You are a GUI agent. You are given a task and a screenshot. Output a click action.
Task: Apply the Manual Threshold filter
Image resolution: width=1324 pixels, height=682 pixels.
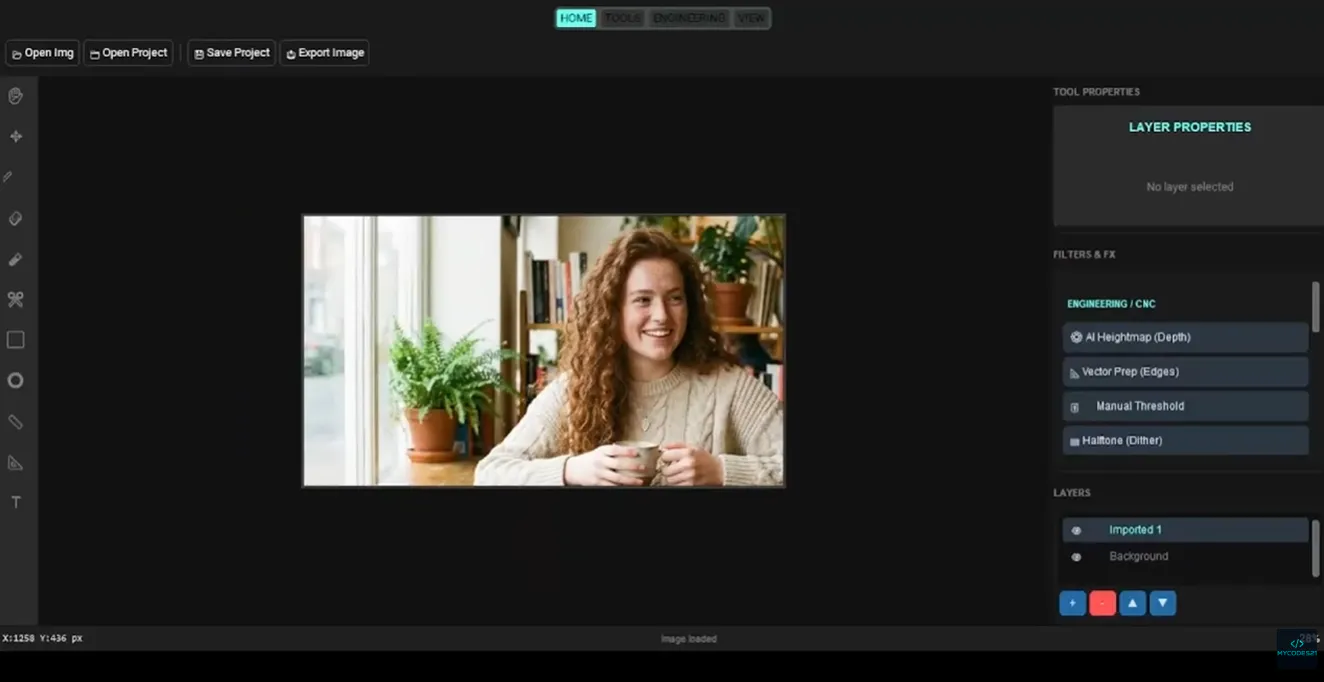tap(1185, 406)
